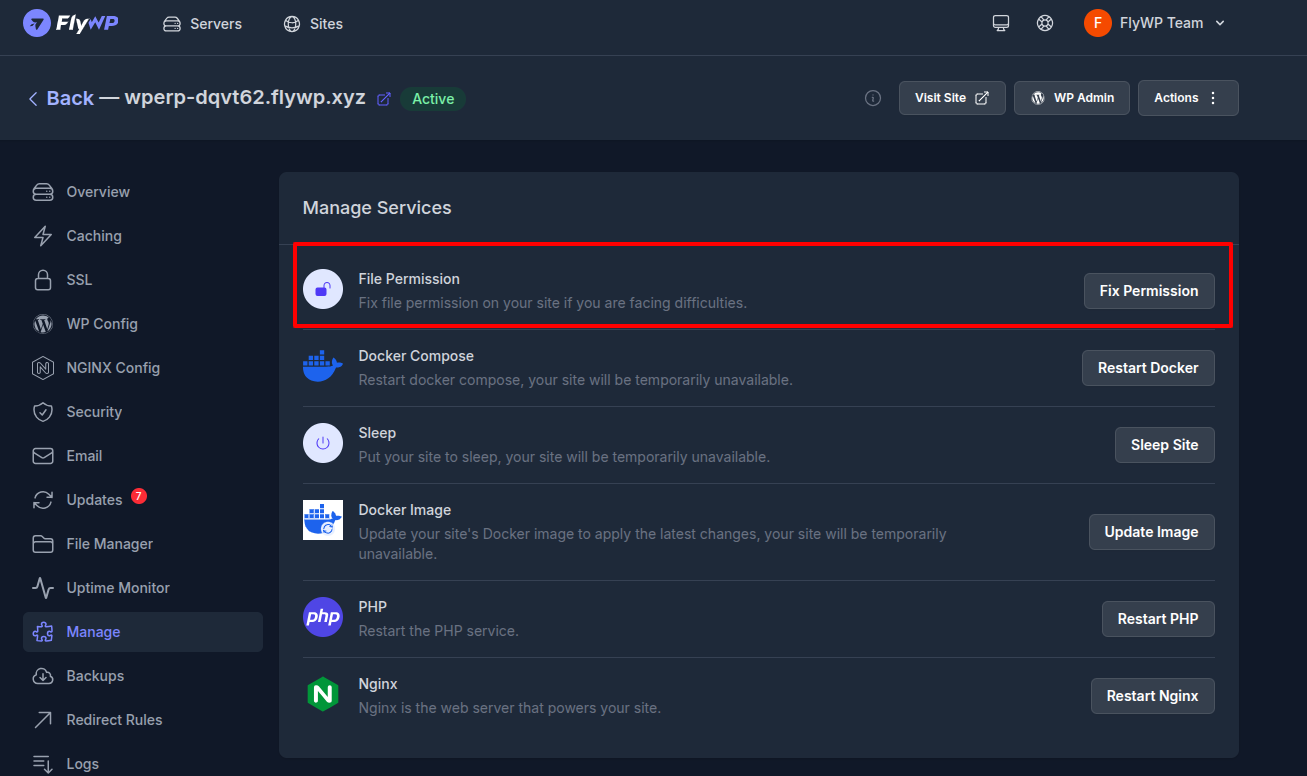The height and width of the screenshot is (776, 1307).
Task: Click the Docker Compose title text
Action: (416, 356)
